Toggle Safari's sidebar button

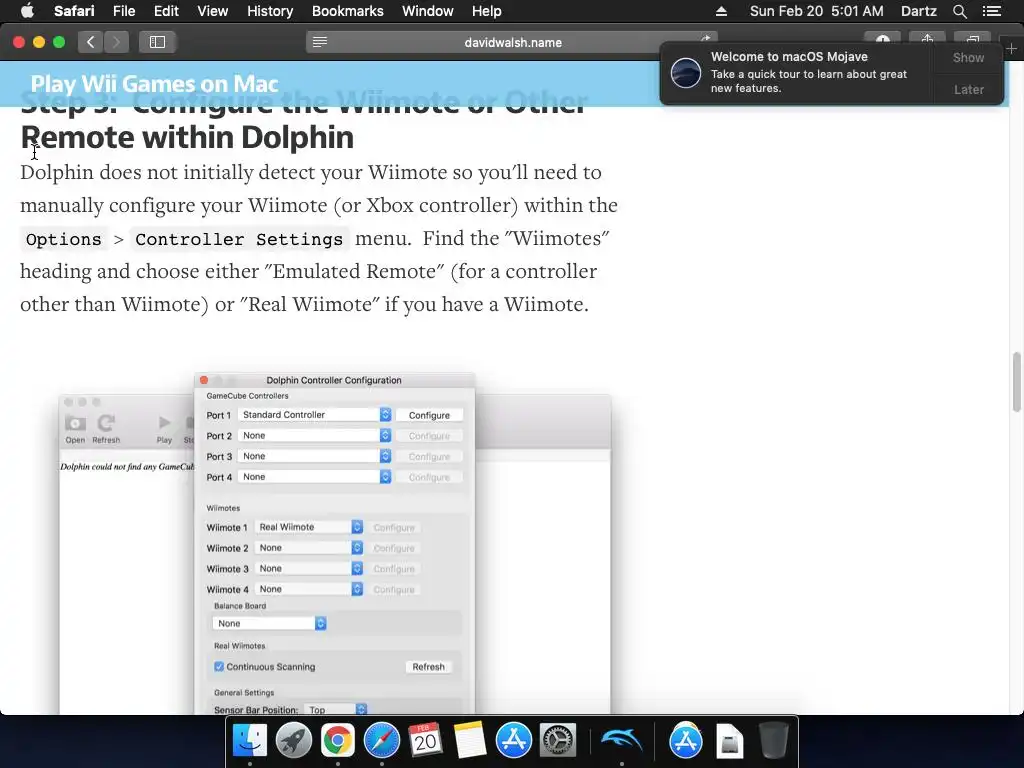[157, 42]
